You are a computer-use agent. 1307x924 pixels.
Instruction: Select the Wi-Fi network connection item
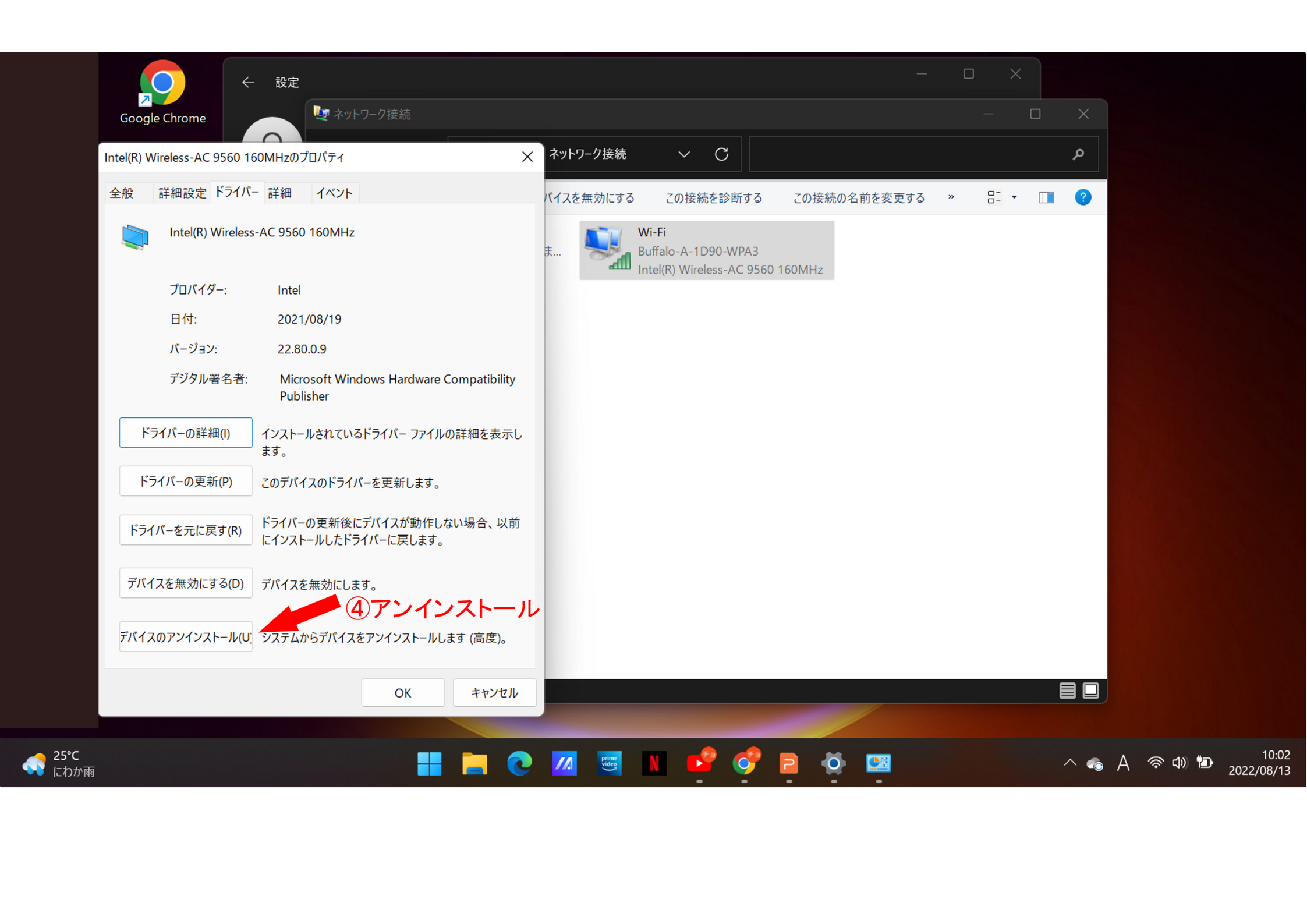[x=706, y=251]
